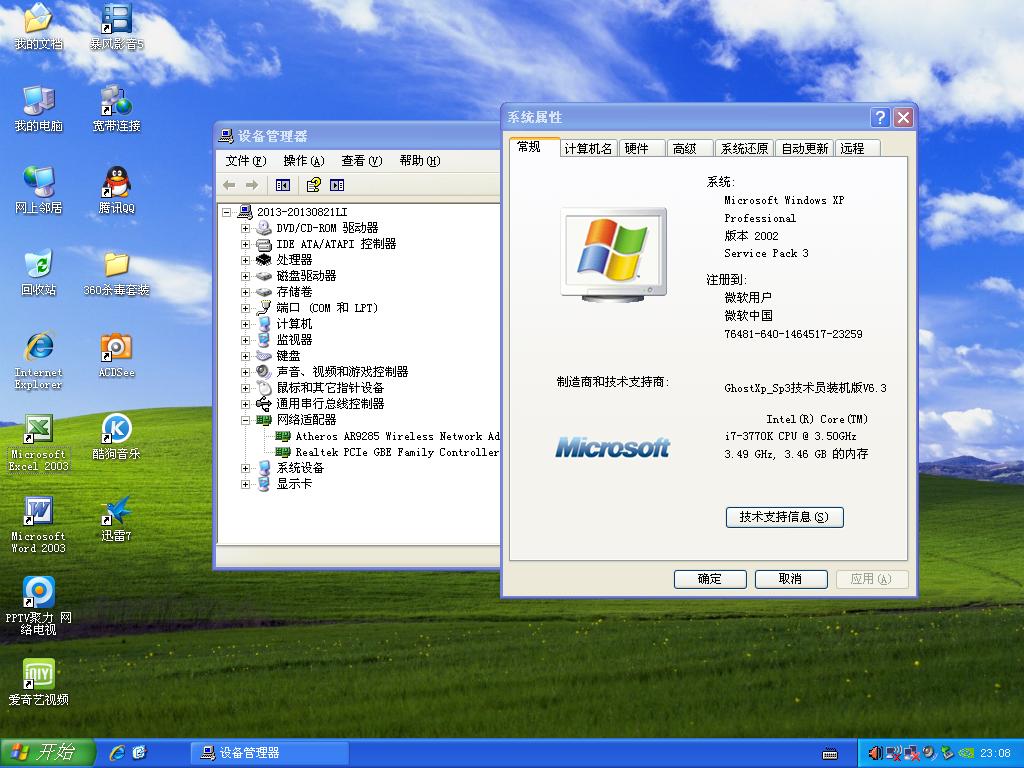Expand the 声音、视频和游戏控制器 node
The image size is (1024, 768).
(x=246, y=372)
